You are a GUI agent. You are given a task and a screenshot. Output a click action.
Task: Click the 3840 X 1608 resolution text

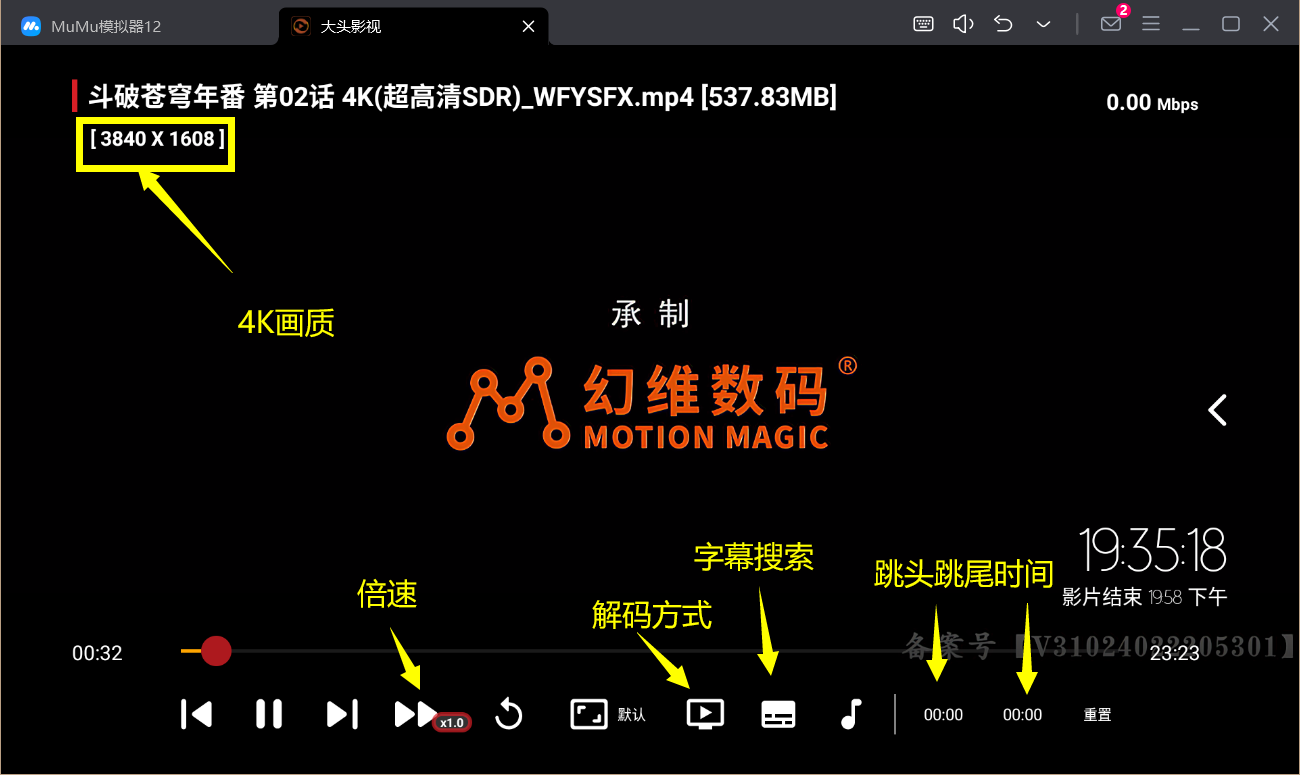(x=157, y=139)
